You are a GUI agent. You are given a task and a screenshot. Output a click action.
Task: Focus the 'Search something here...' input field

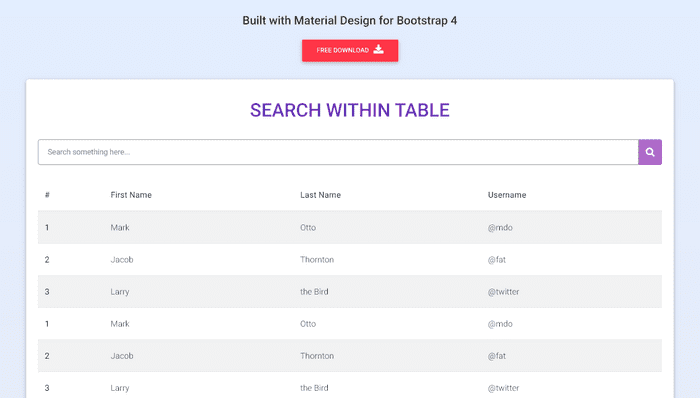click(338, 152)
